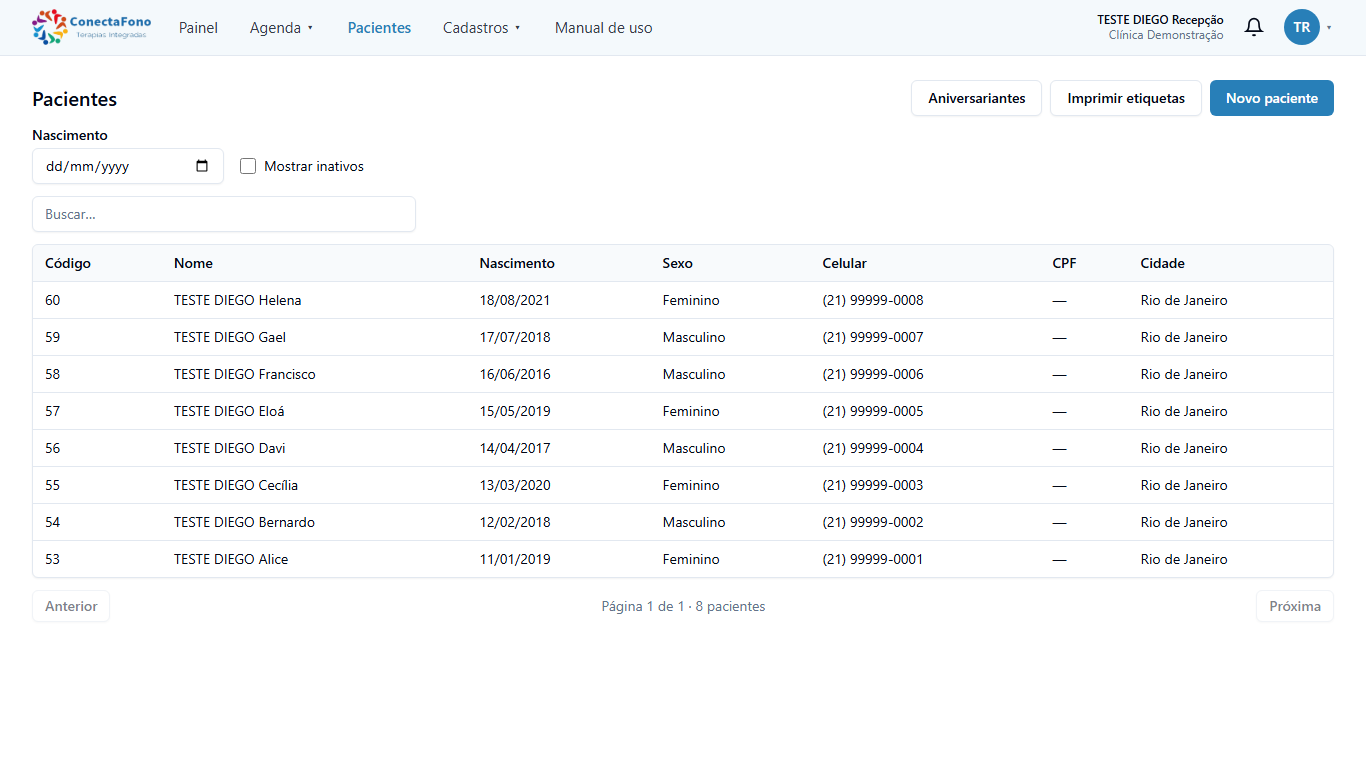Screen dimensions: 1366x768
Task: Click the Cidade column header
Action: (x=1162, y=263)
